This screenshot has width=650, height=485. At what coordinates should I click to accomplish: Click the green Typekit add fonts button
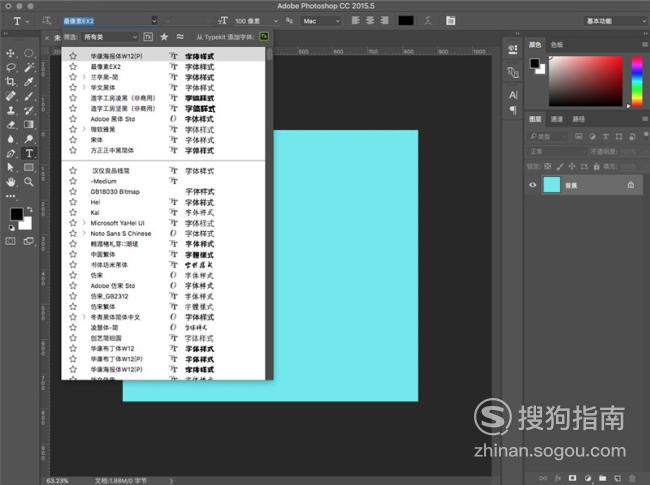pos(264,36)
